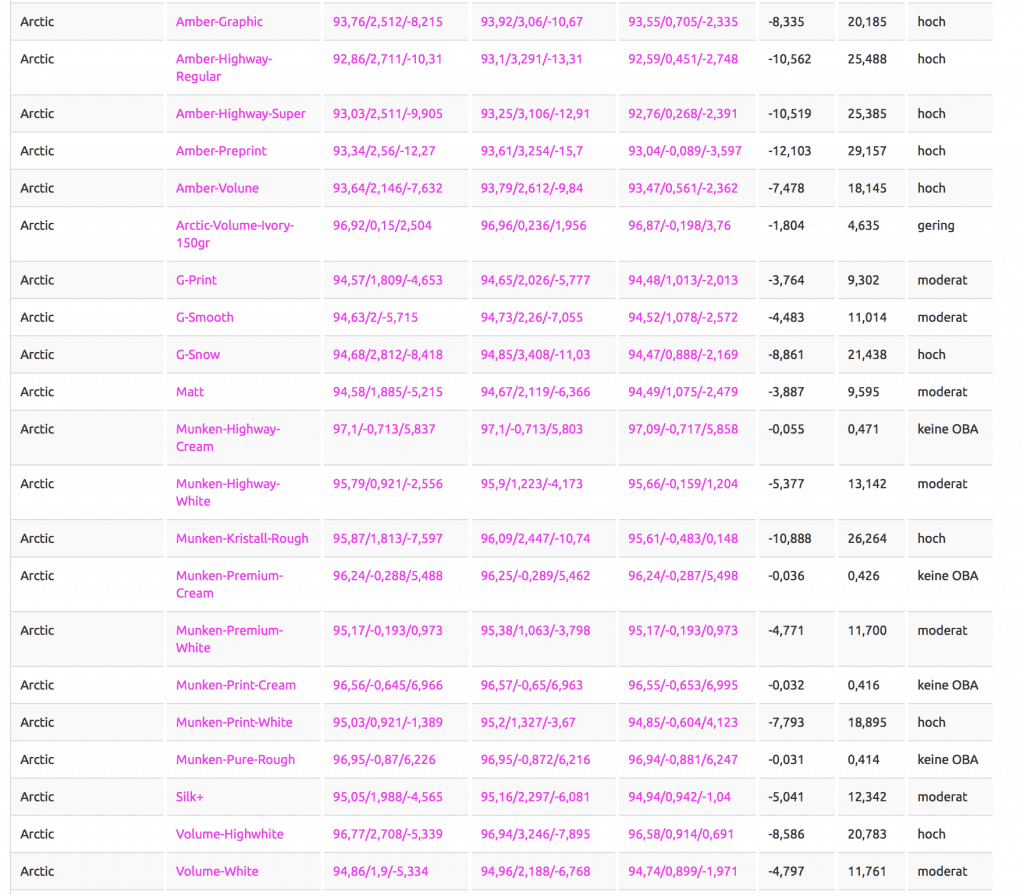Open the Munken-Premium-Cream link

coord(229,585)
